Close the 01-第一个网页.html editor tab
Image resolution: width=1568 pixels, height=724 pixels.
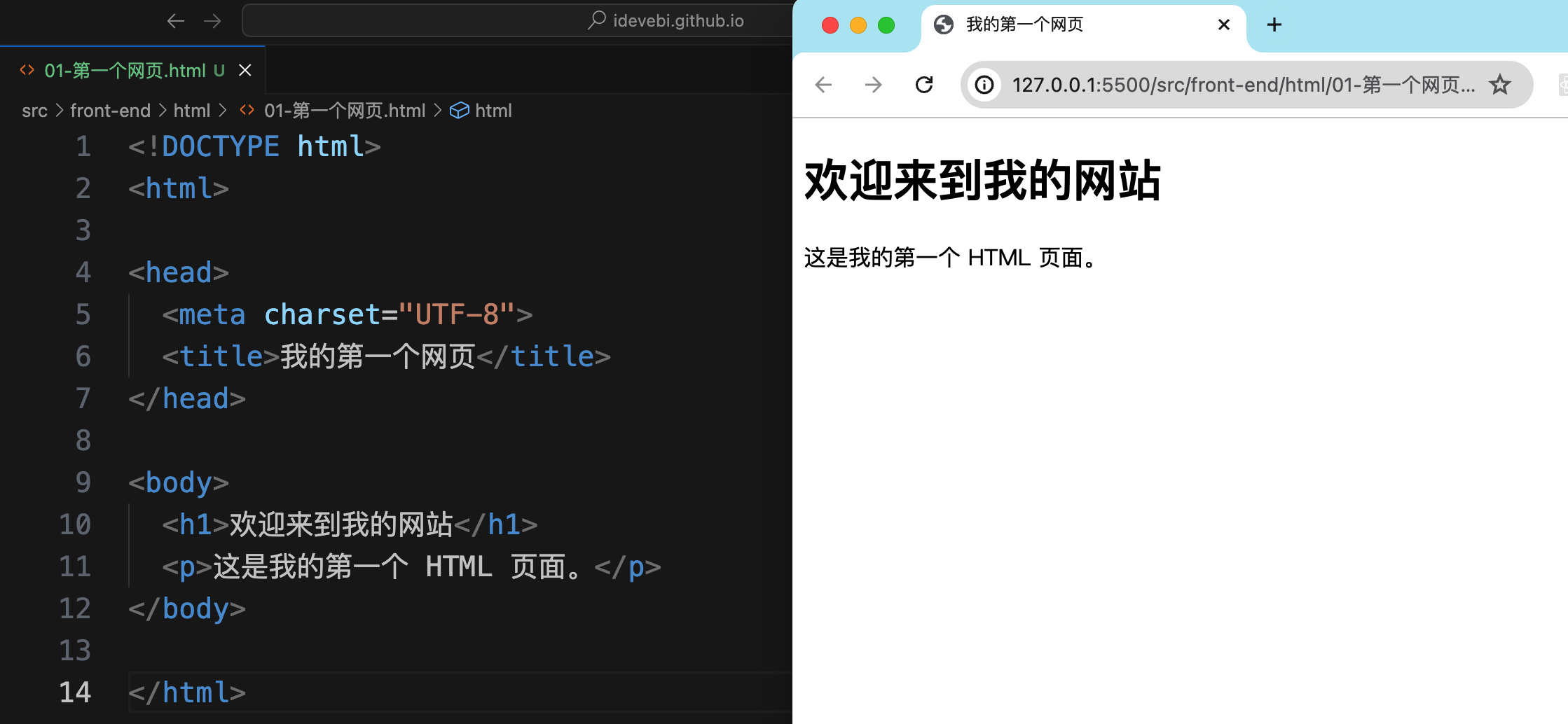pyautogui.click(x=245, y=70)
